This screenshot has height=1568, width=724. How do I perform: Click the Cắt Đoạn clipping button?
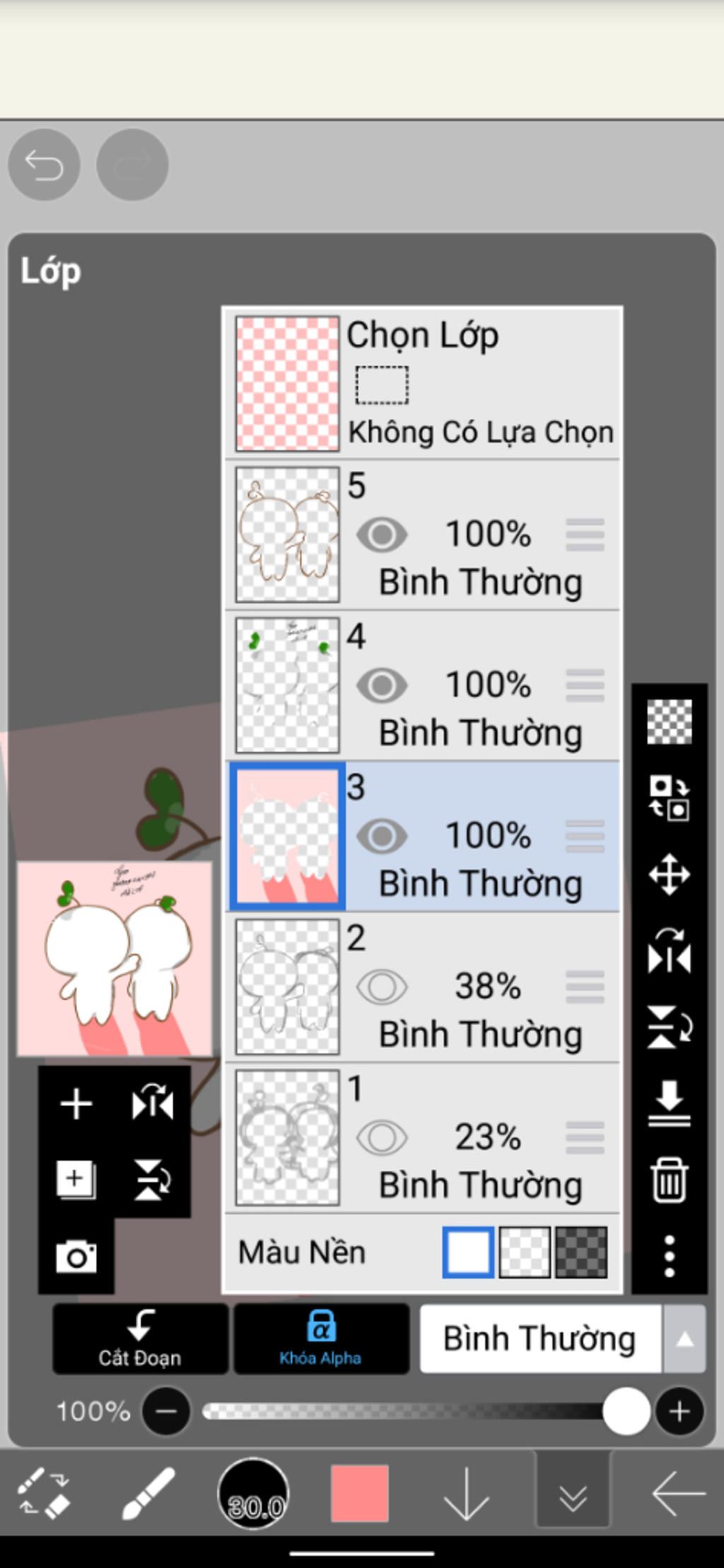(140, 1338)
